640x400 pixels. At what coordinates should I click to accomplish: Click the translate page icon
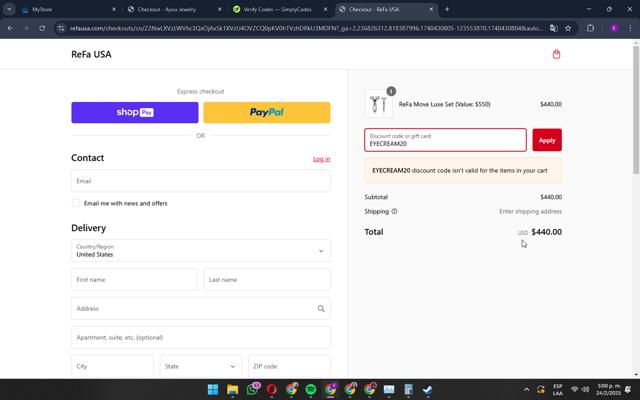553,28
